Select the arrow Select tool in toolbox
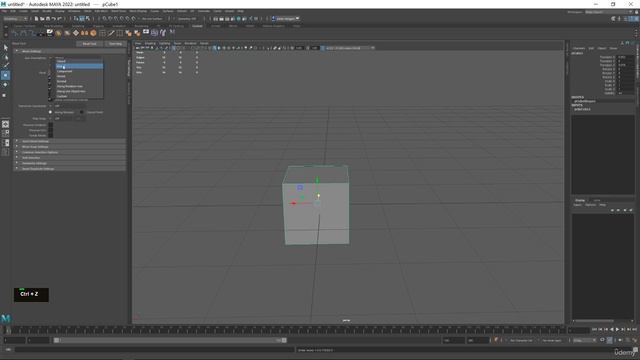Viewport: 640px width, 360px height. pyautogui.click(x=6, y=48)
